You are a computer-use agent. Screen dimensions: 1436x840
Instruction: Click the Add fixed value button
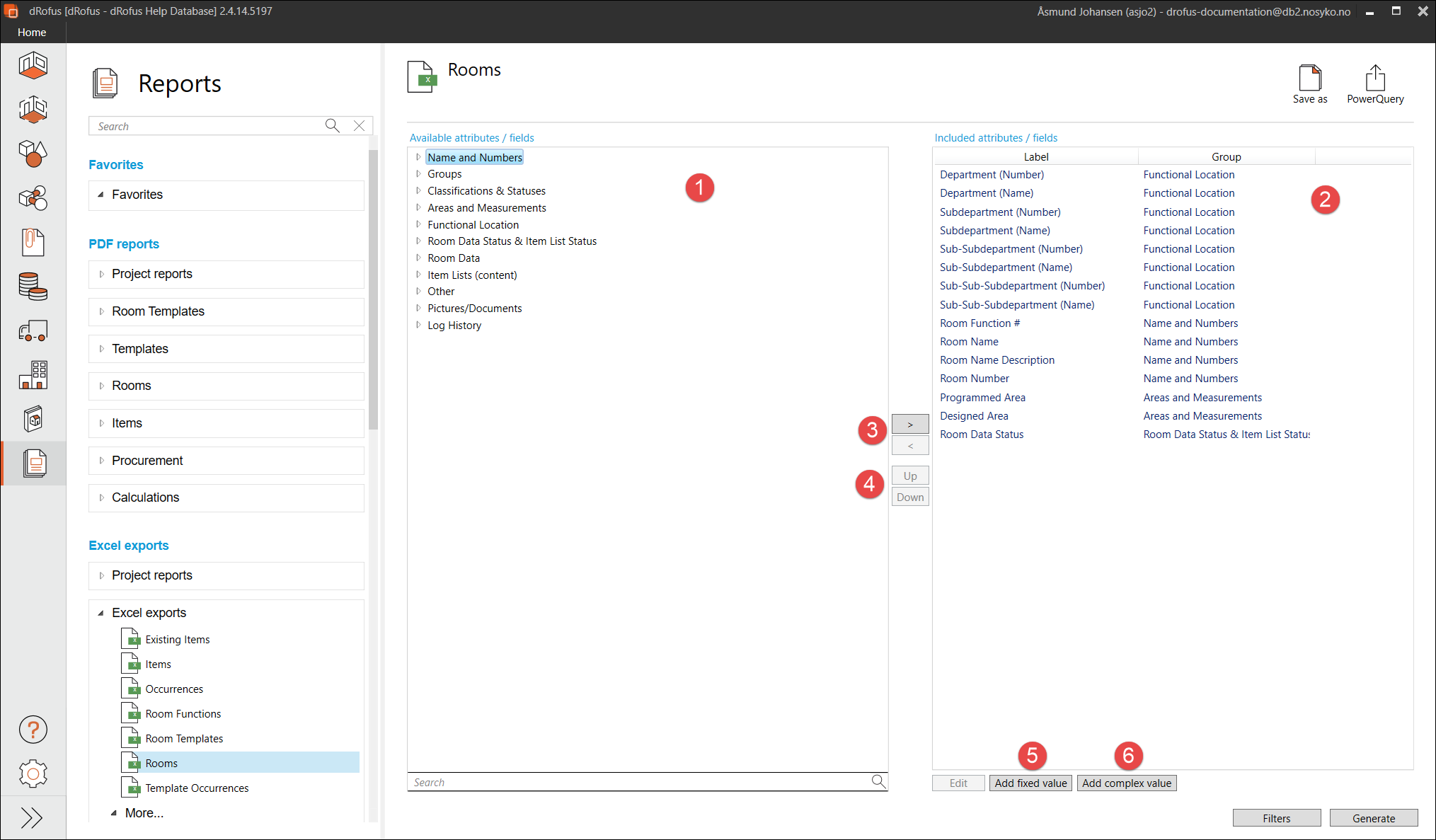(x=1030, y=783)
